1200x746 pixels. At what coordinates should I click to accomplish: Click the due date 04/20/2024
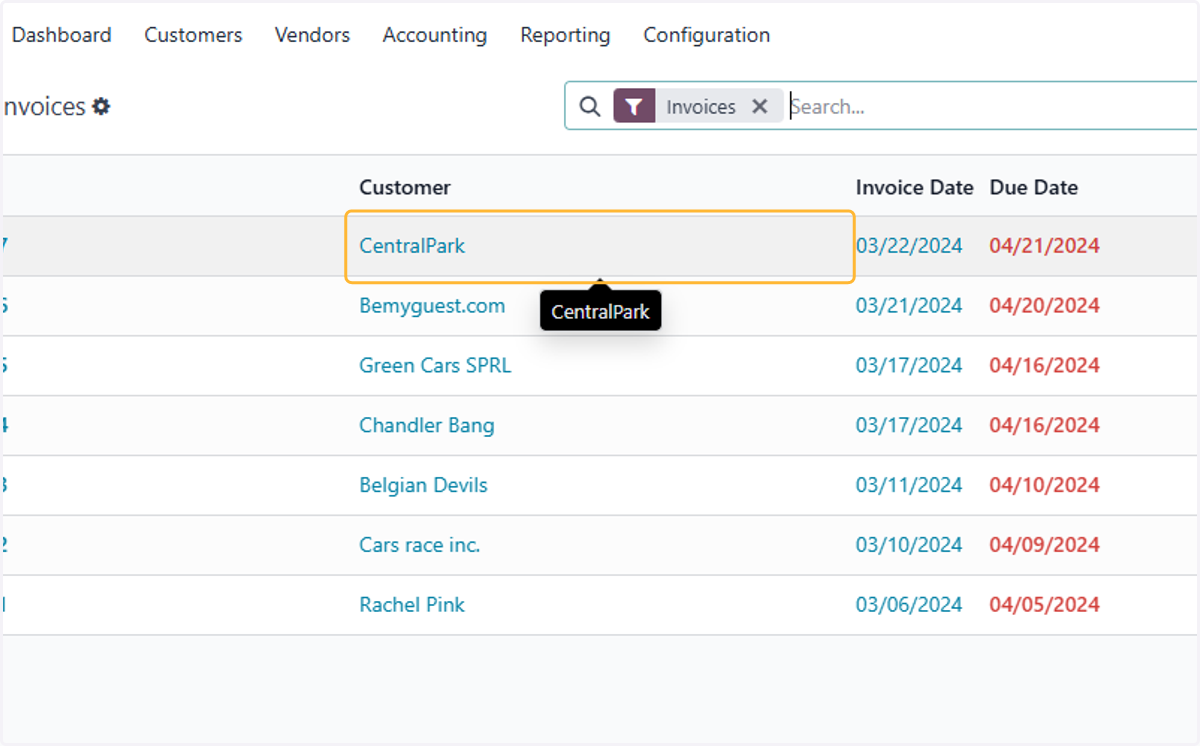(1045, 305)
